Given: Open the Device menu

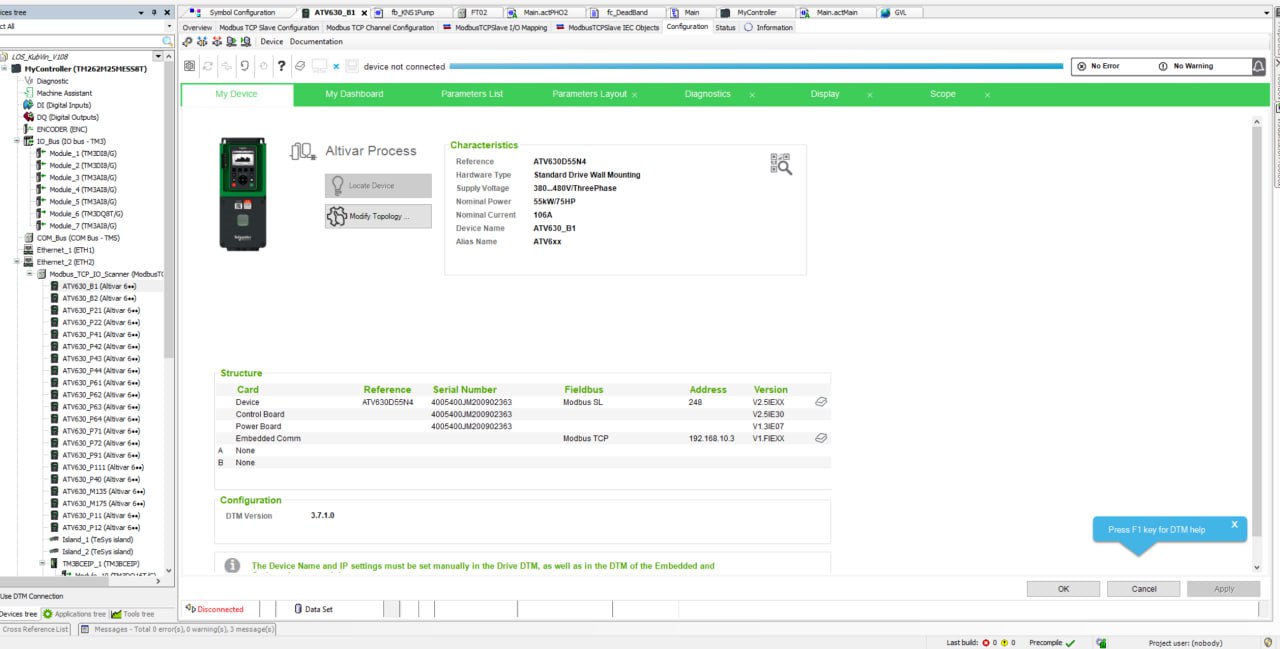Looking at the screenshot, I should (x=272, y=42).
